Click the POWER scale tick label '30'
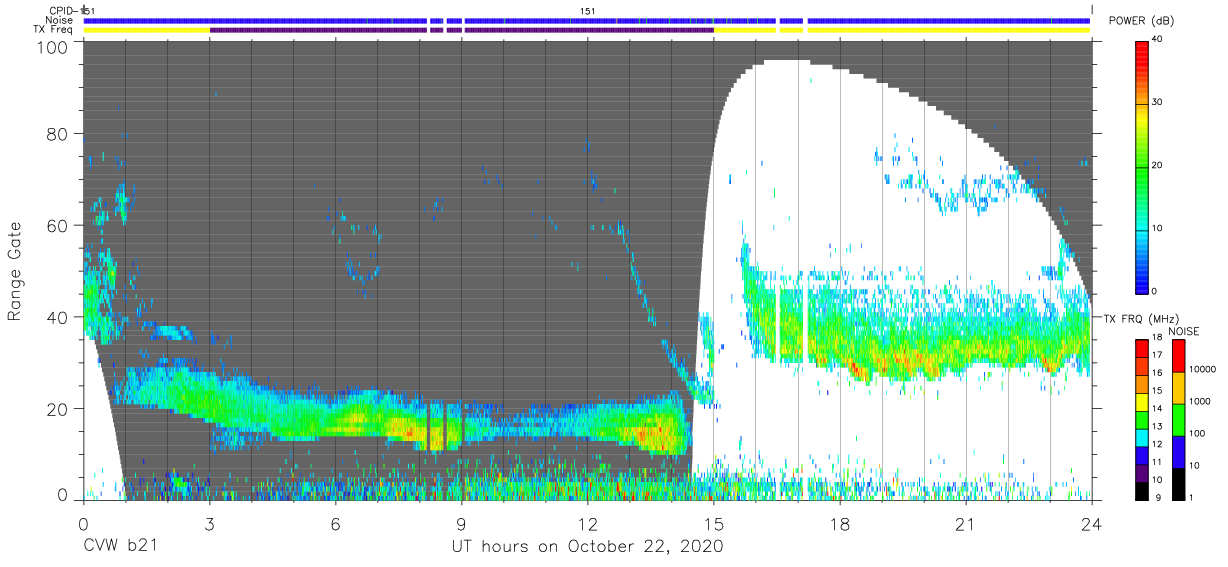The image size is (1228, 567). click(1158, 102)
